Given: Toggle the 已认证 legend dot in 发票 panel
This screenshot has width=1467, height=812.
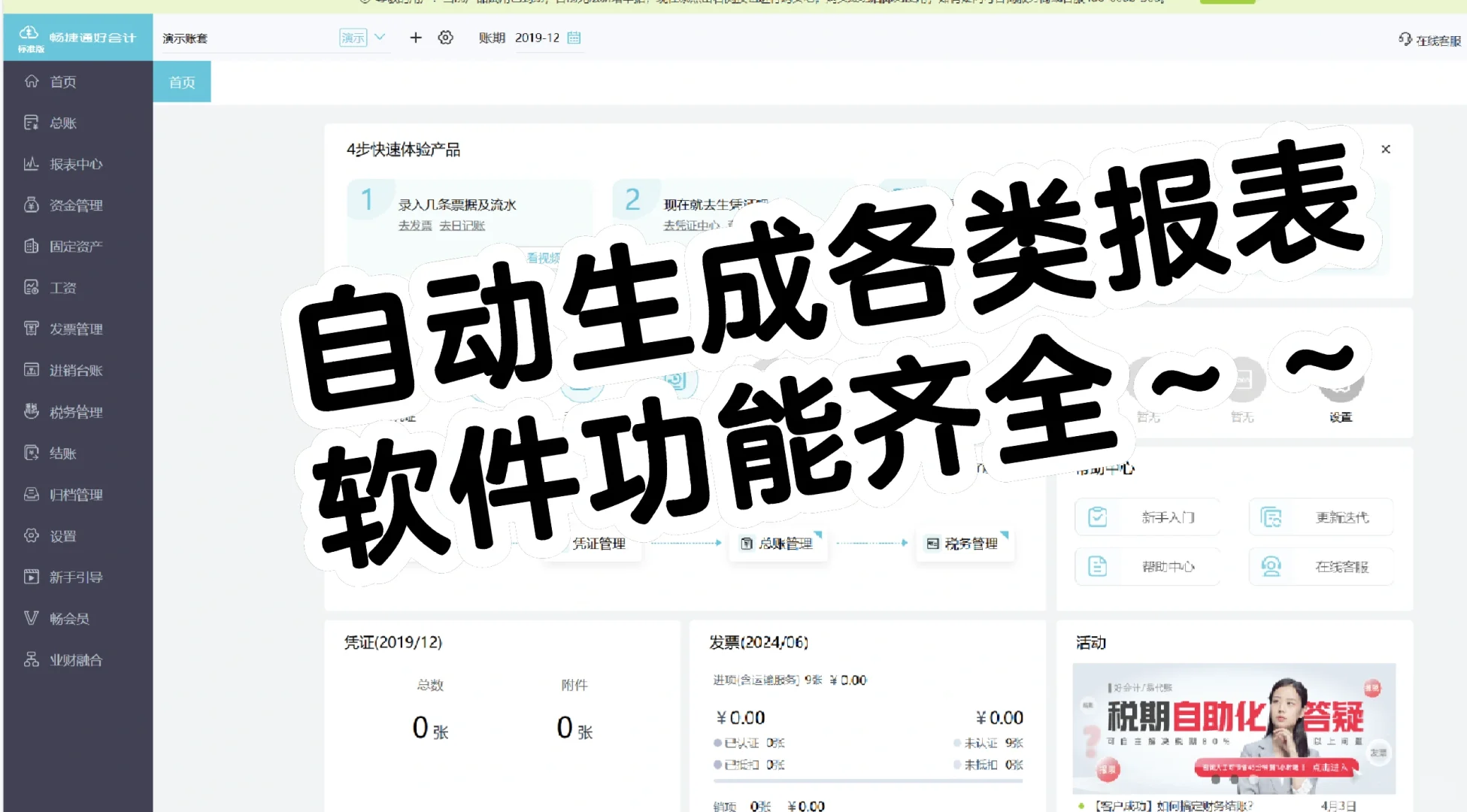Looking at the screenshot, I should tap(716, 743).
